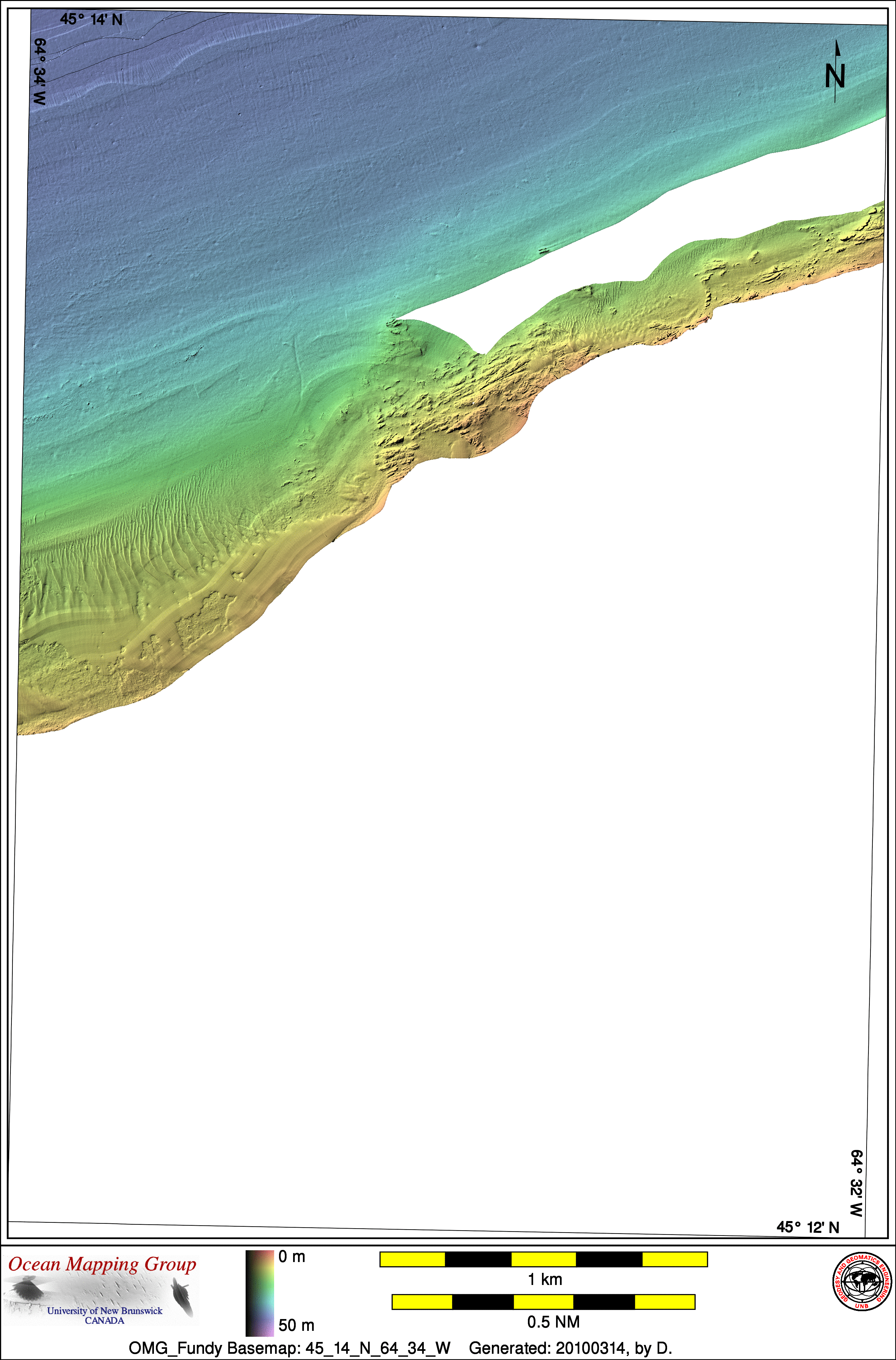Click the 50 m depth legend label
896x1360 pixels.
coord(296,1325)
